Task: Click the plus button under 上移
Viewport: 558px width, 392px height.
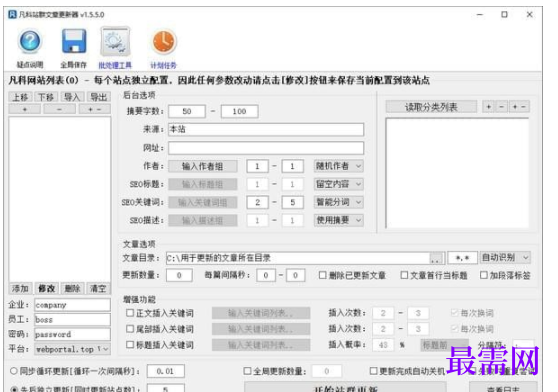Action: pos(25,109)
